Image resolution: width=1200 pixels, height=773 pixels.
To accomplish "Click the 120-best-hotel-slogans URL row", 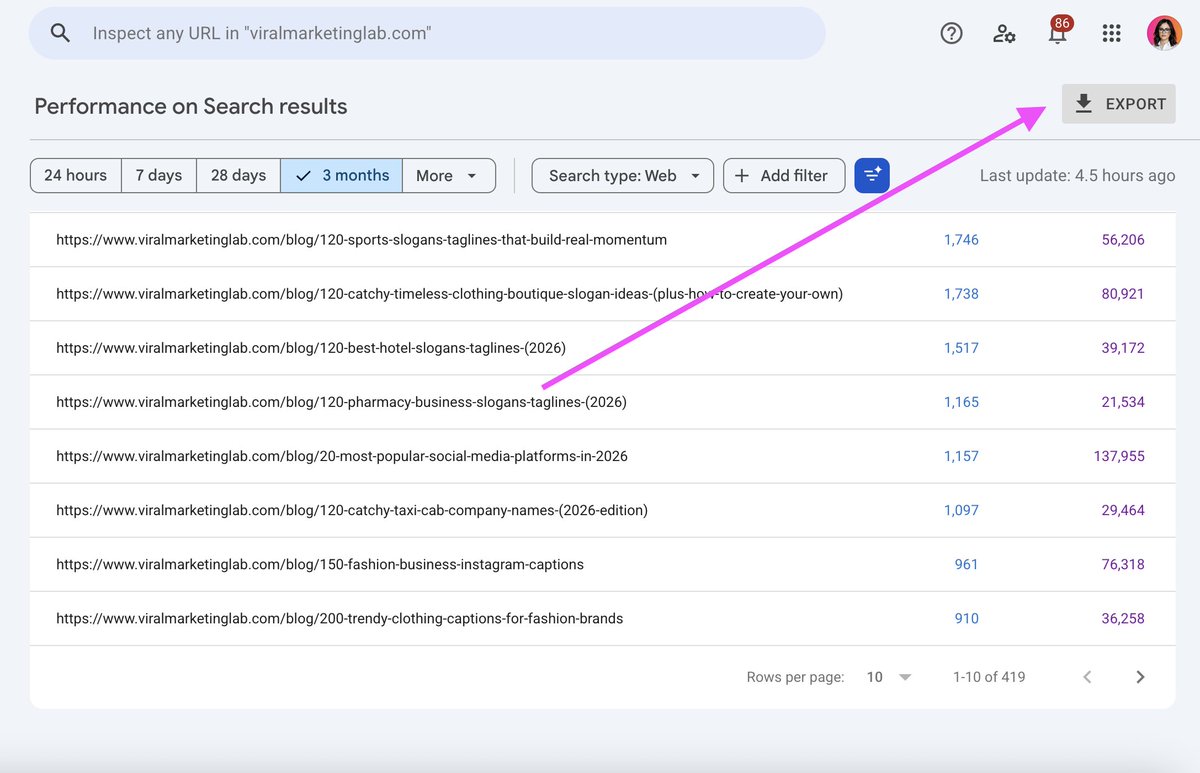I will pos(603,348).
